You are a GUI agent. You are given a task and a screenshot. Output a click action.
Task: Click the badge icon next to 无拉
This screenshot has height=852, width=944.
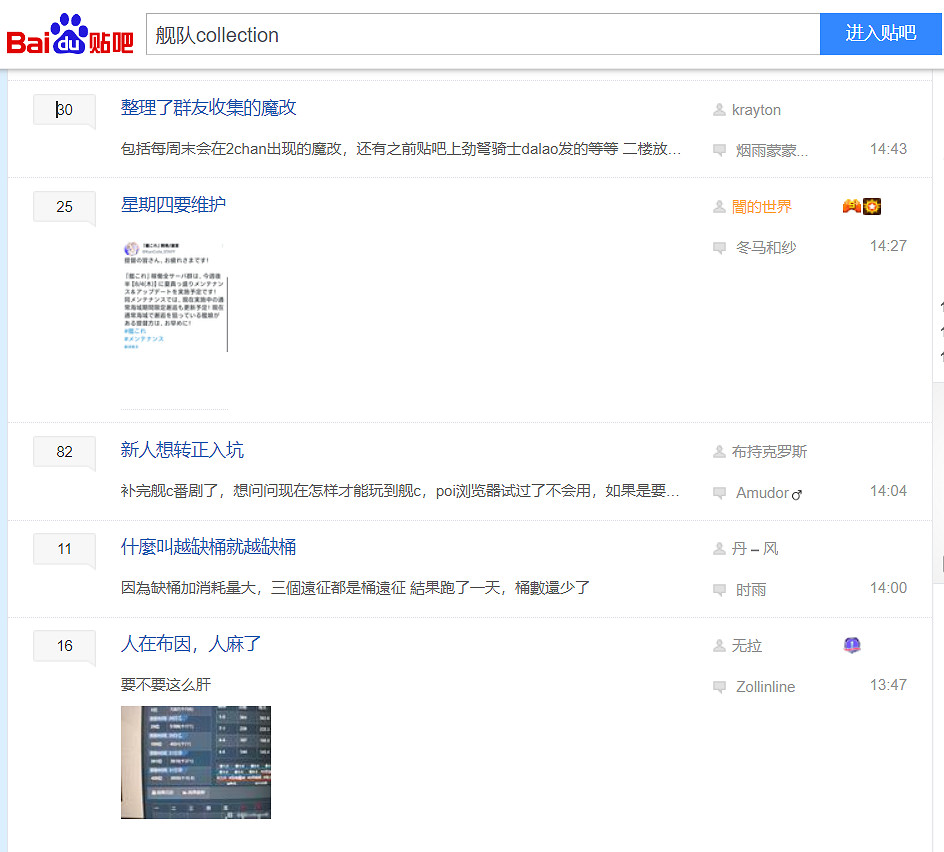click(852, 646)
